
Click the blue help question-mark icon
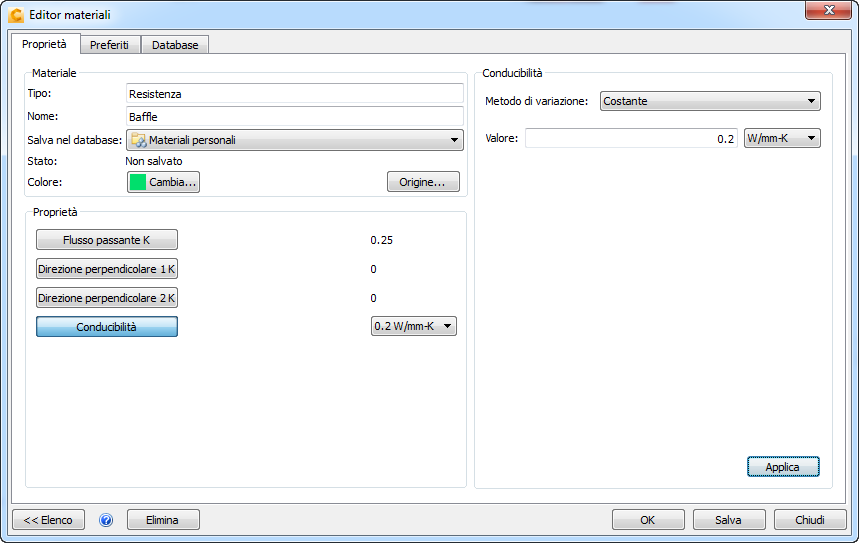point(106,520)
